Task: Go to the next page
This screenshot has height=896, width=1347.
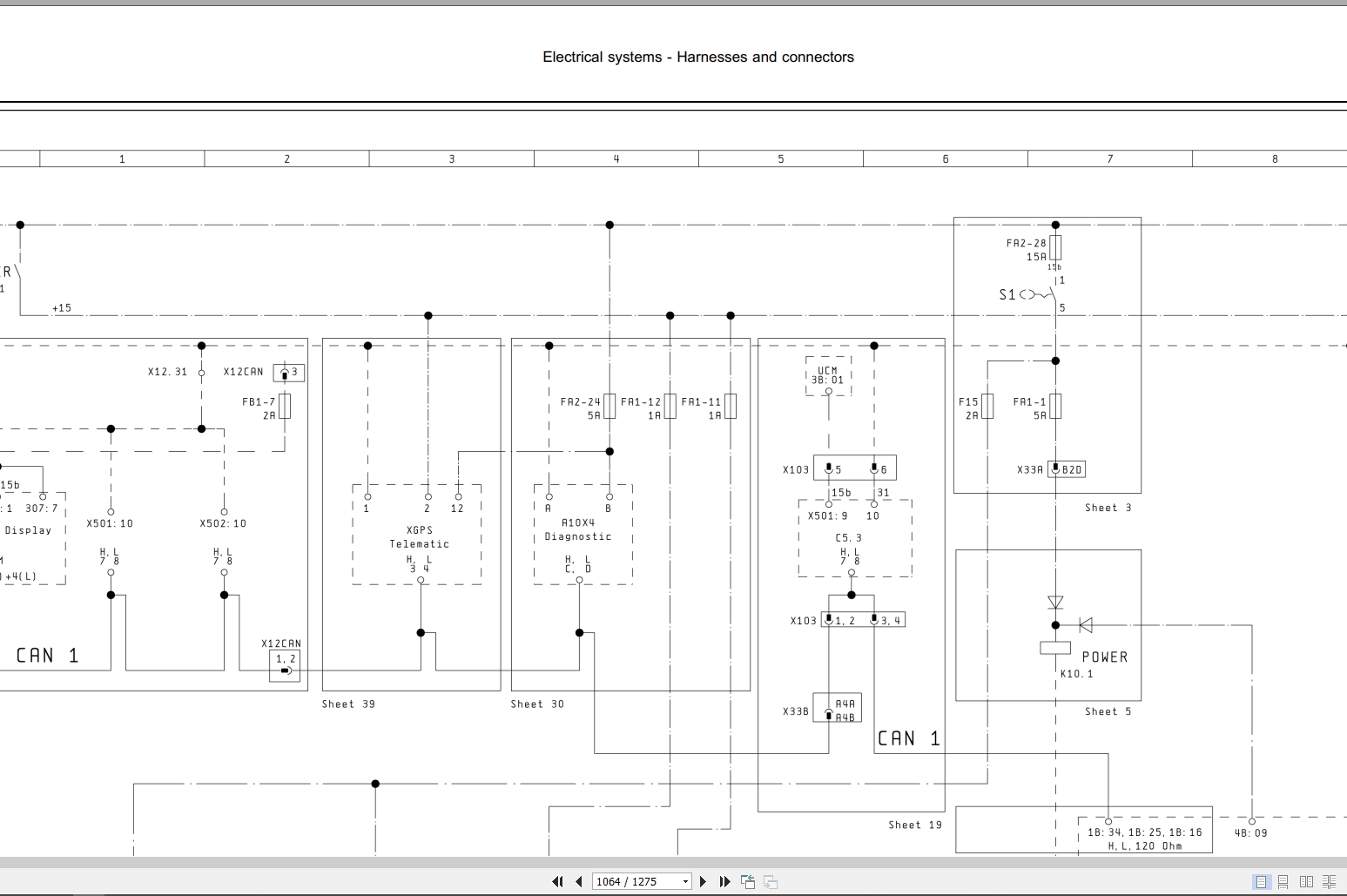Action: [704, 882]
